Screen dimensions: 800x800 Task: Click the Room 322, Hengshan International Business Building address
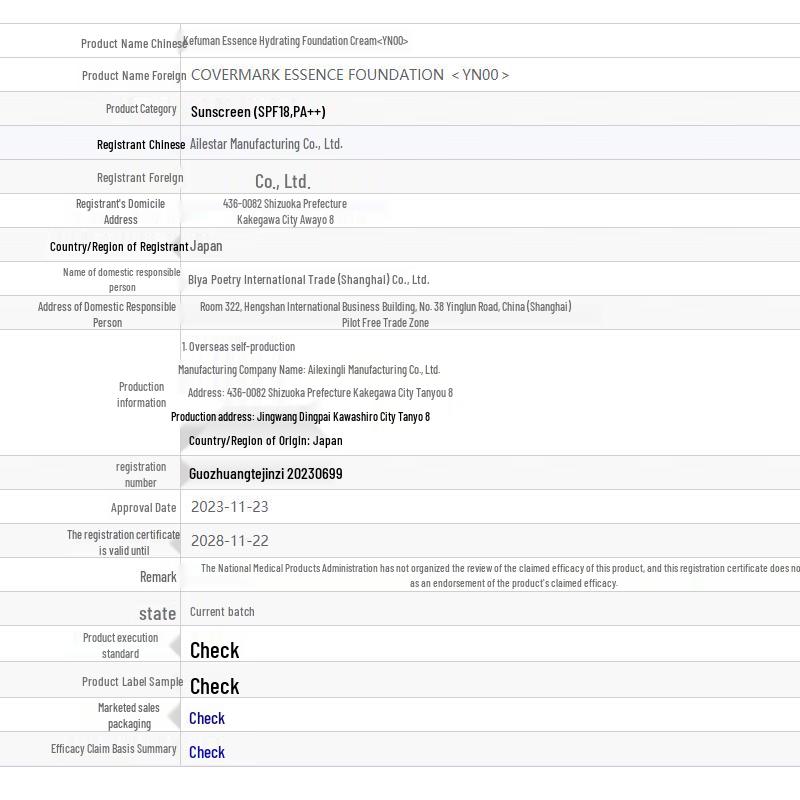(386, 307)
